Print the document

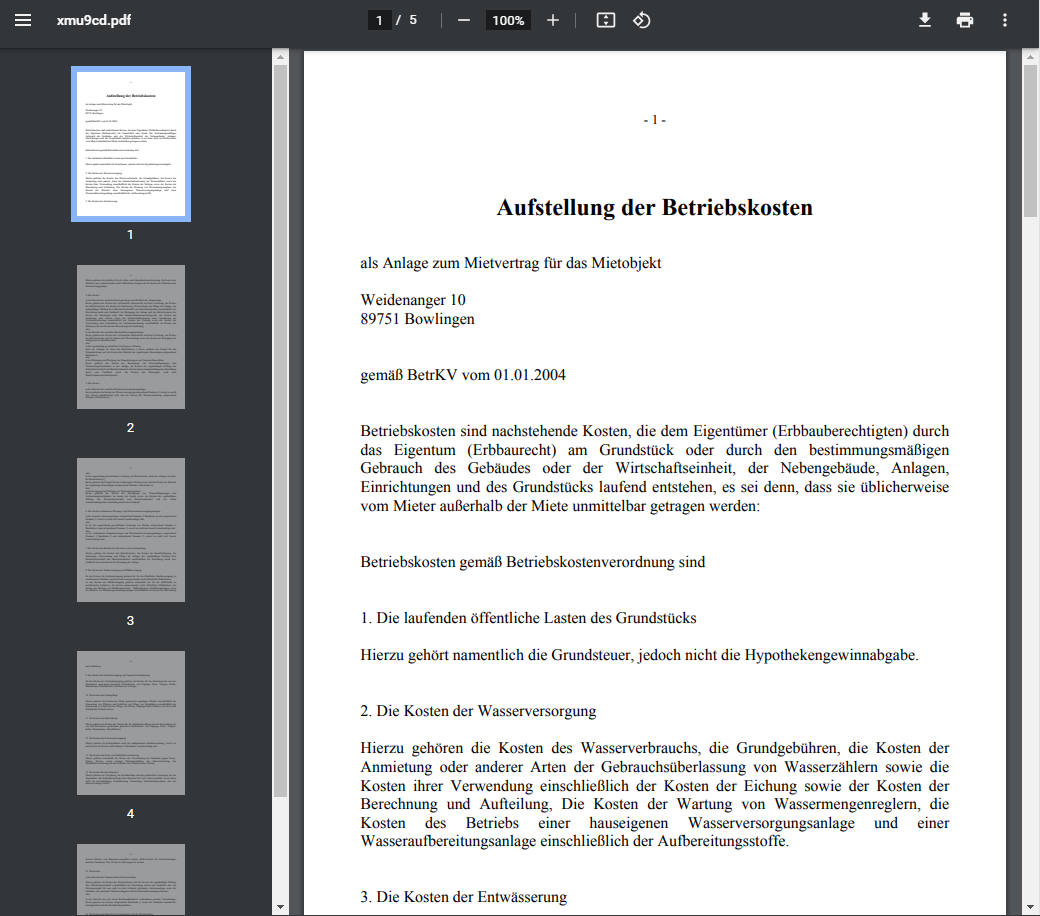pyautogui.click(x=965, y=20)
